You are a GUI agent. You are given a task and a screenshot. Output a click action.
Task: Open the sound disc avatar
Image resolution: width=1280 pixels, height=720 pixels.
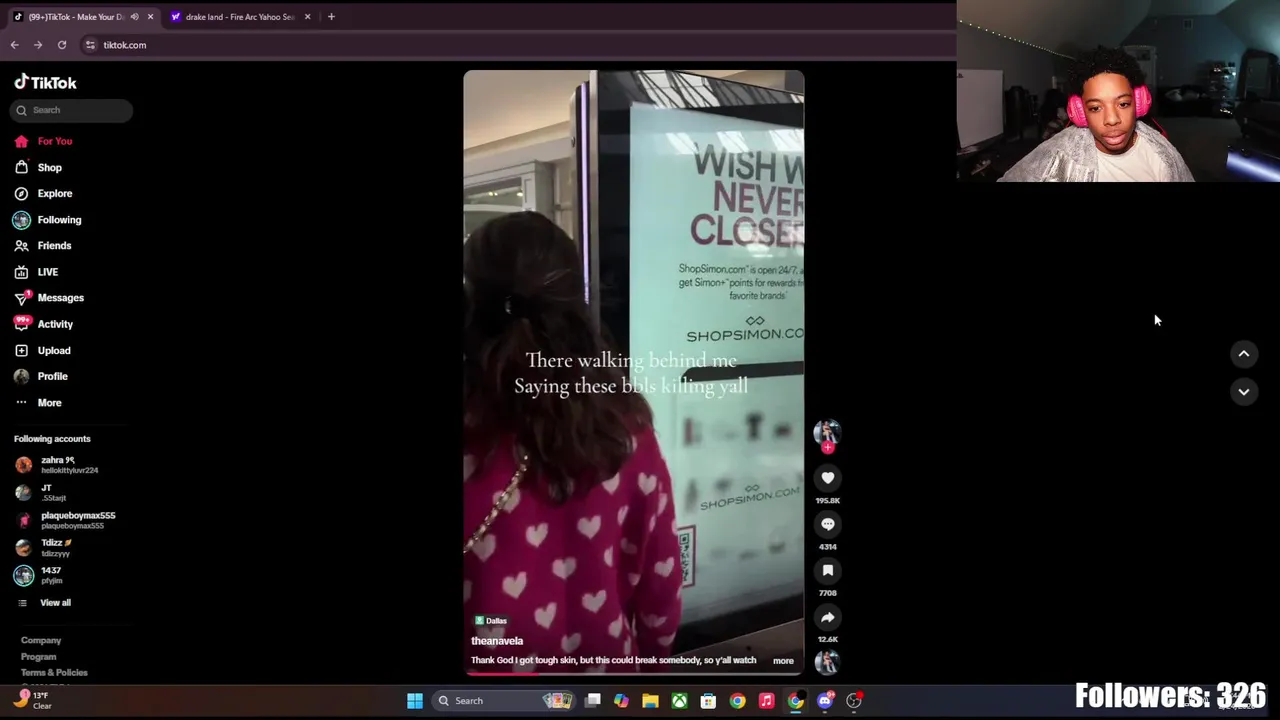(827, 662)
